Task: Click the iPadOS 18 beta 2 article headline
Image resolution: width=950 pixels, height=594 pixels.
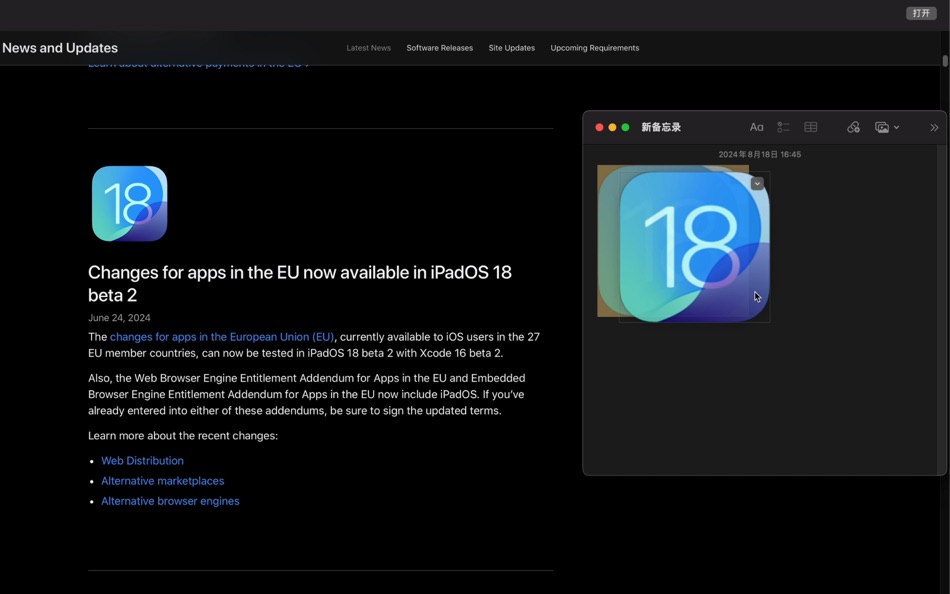Action: coord(300,284)
